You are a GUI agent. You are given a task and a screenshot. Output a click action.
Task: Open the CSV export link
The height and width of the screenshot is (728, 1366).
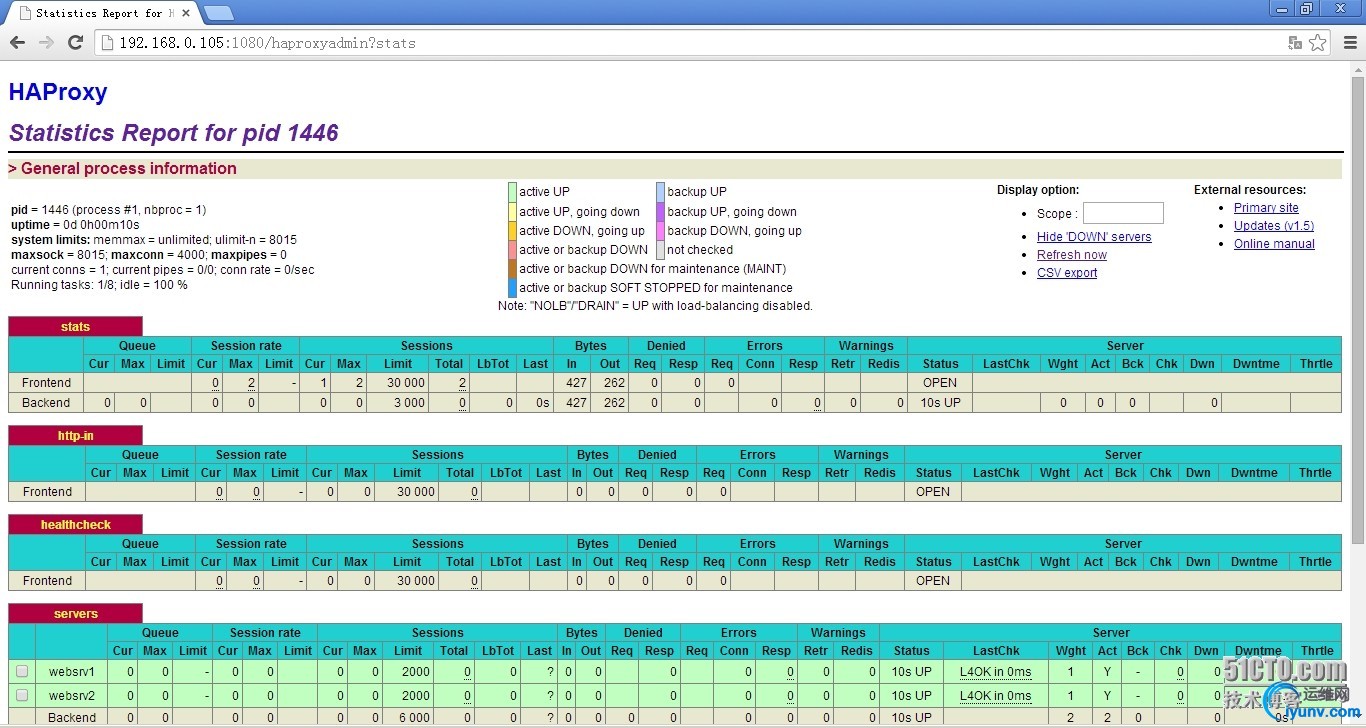coord(1067,273)
